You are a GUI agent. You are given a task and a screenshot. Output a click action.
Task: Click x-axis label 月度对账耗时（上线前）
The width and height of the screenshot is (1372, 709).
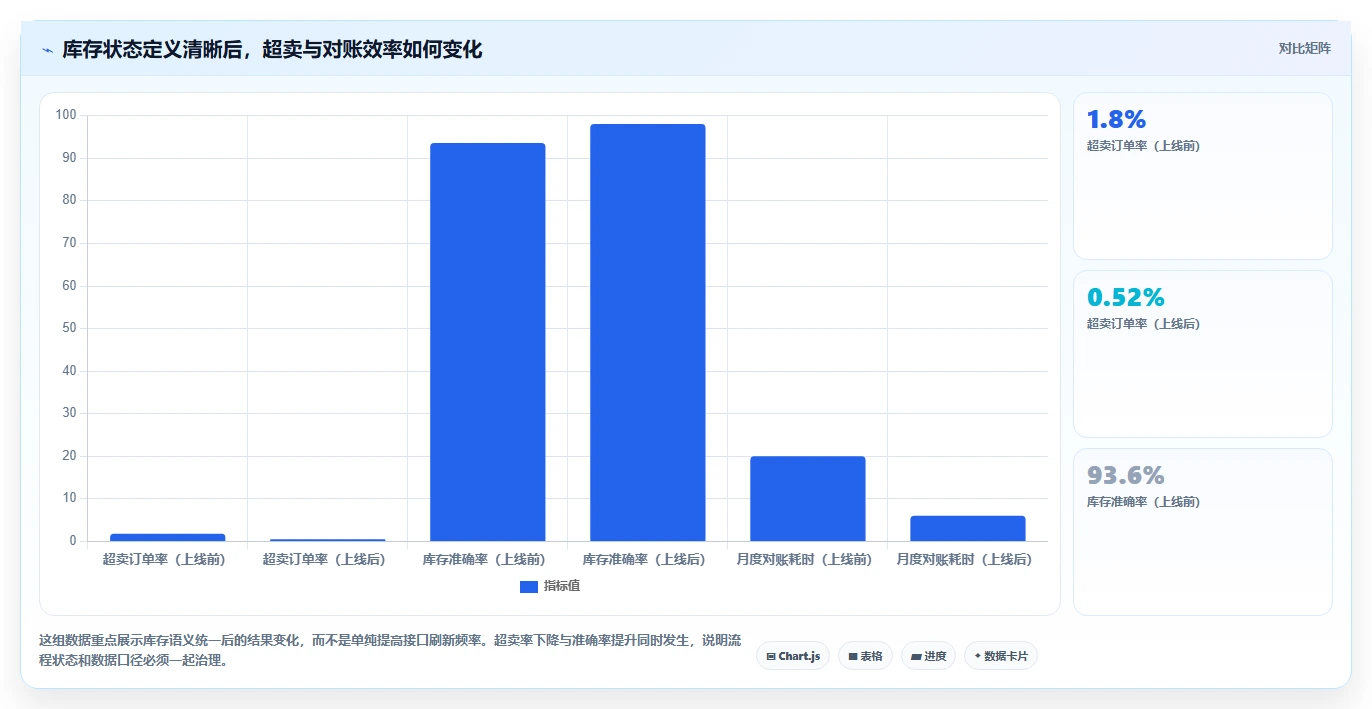point(805,560)
